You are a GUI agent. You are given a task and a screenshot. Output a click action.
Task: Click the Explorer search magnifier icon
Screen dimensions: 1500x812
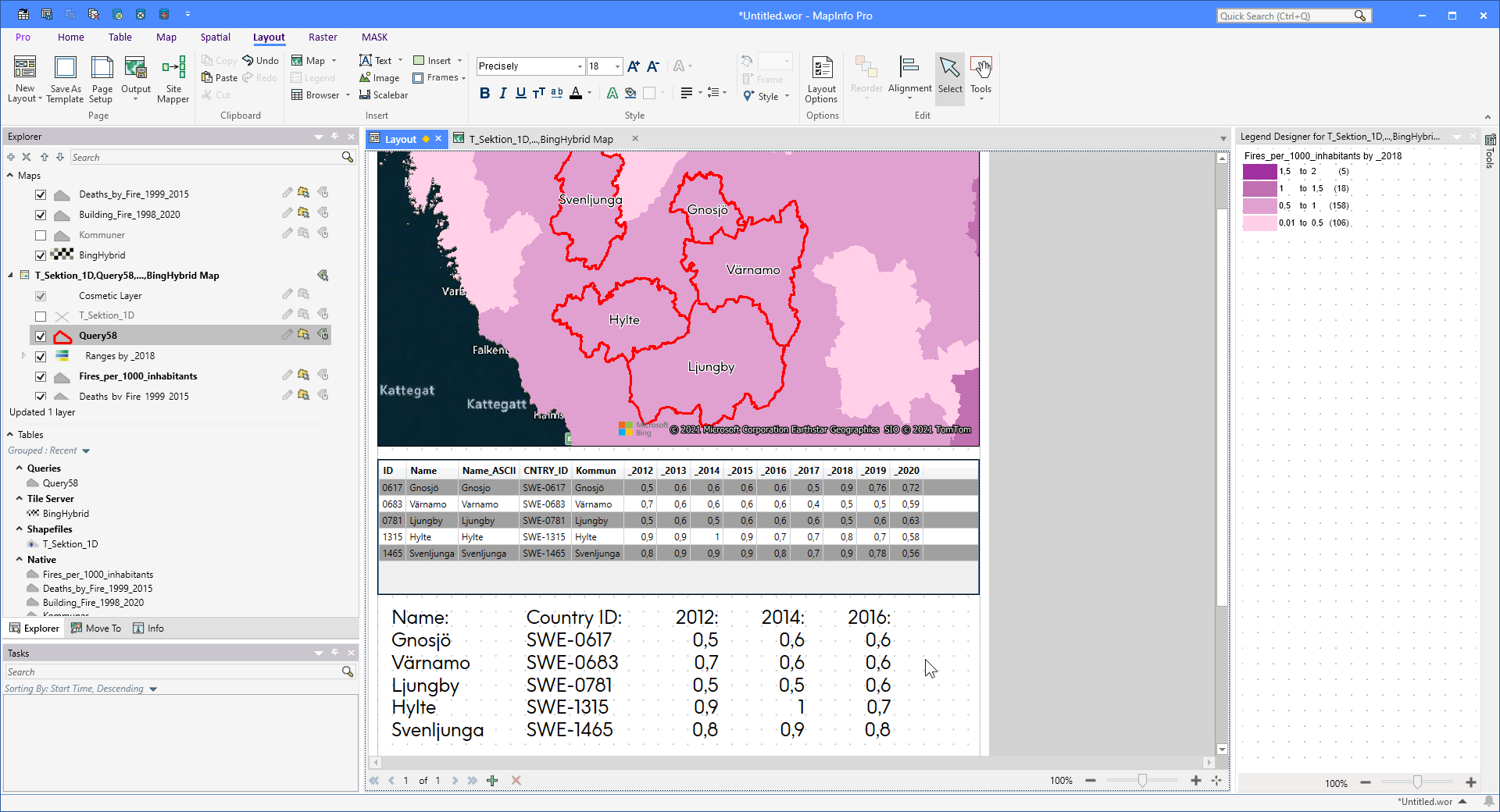(348, 157)
